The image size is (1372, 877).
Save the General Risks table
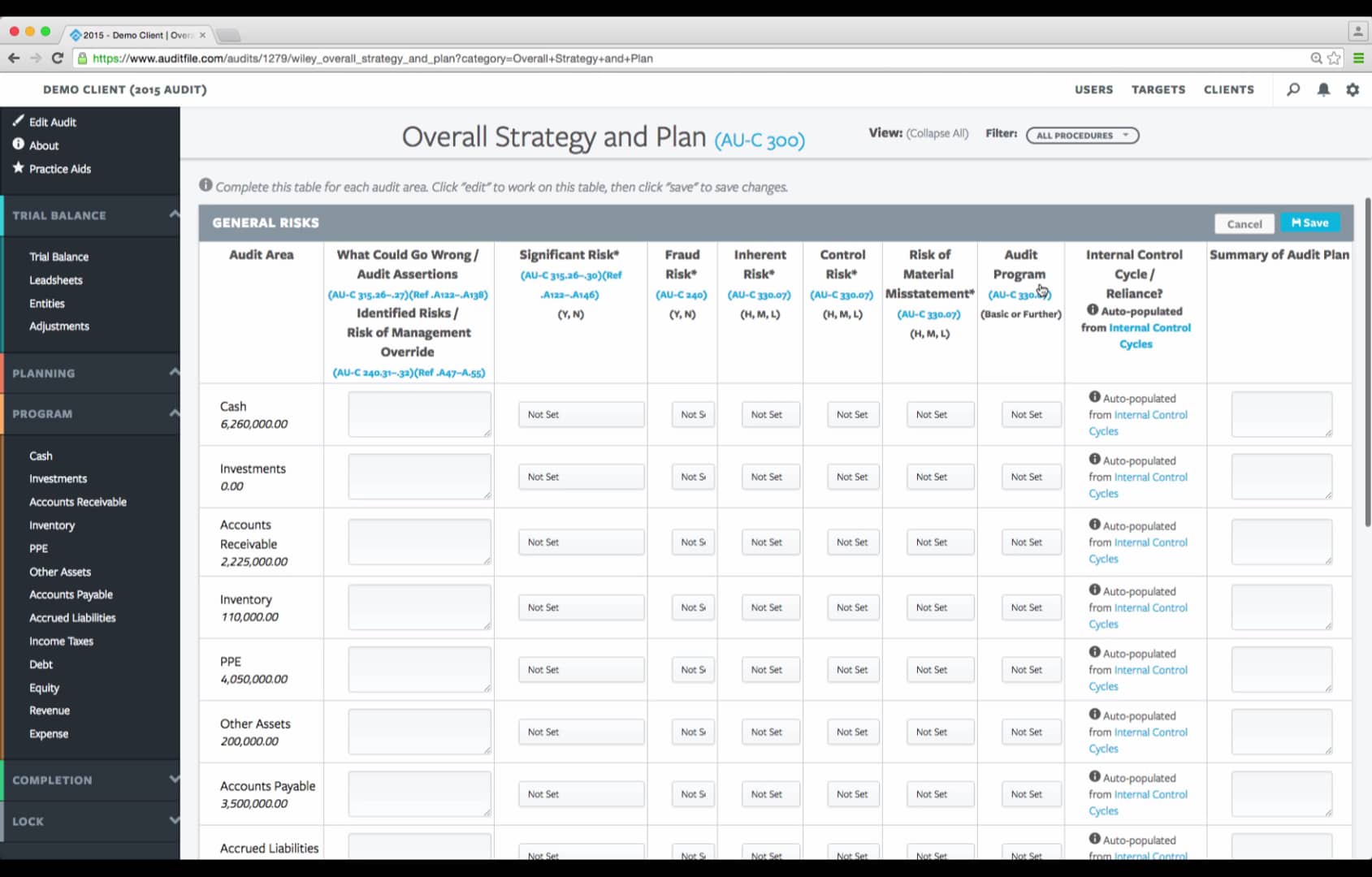coord(1309,221)
